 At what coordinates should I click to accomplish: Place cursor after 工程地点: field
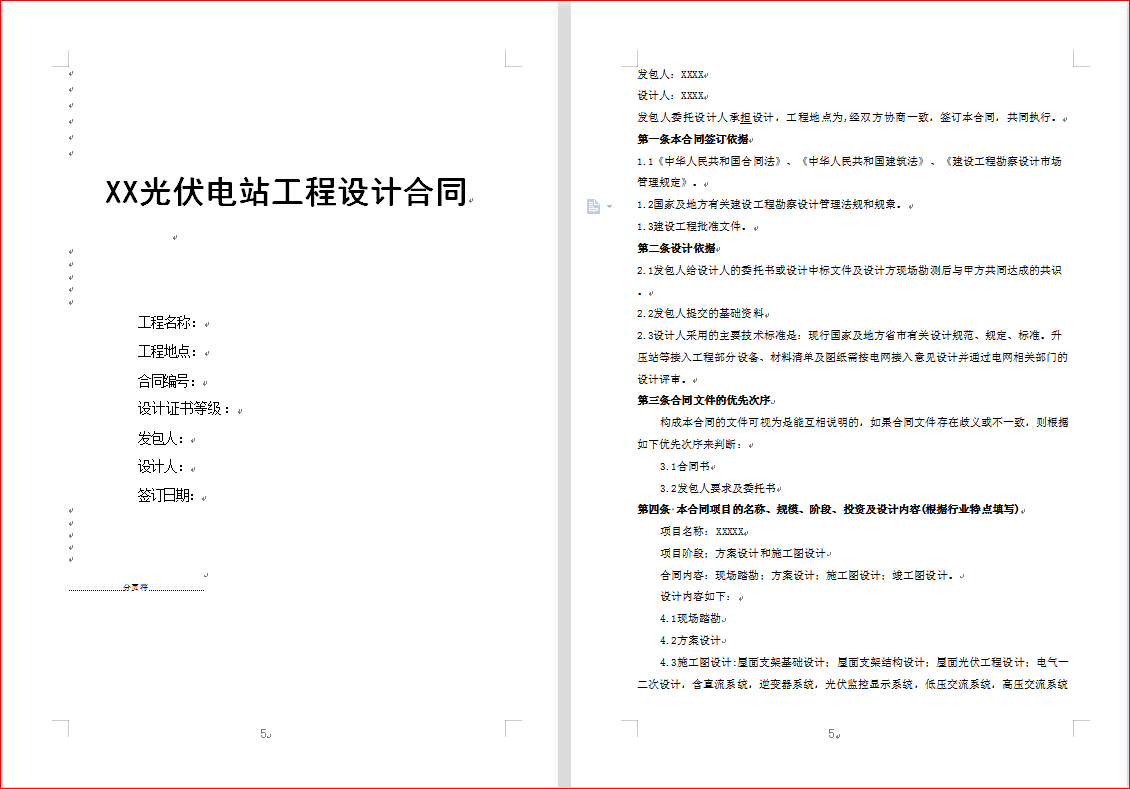(x=204, y=352)
